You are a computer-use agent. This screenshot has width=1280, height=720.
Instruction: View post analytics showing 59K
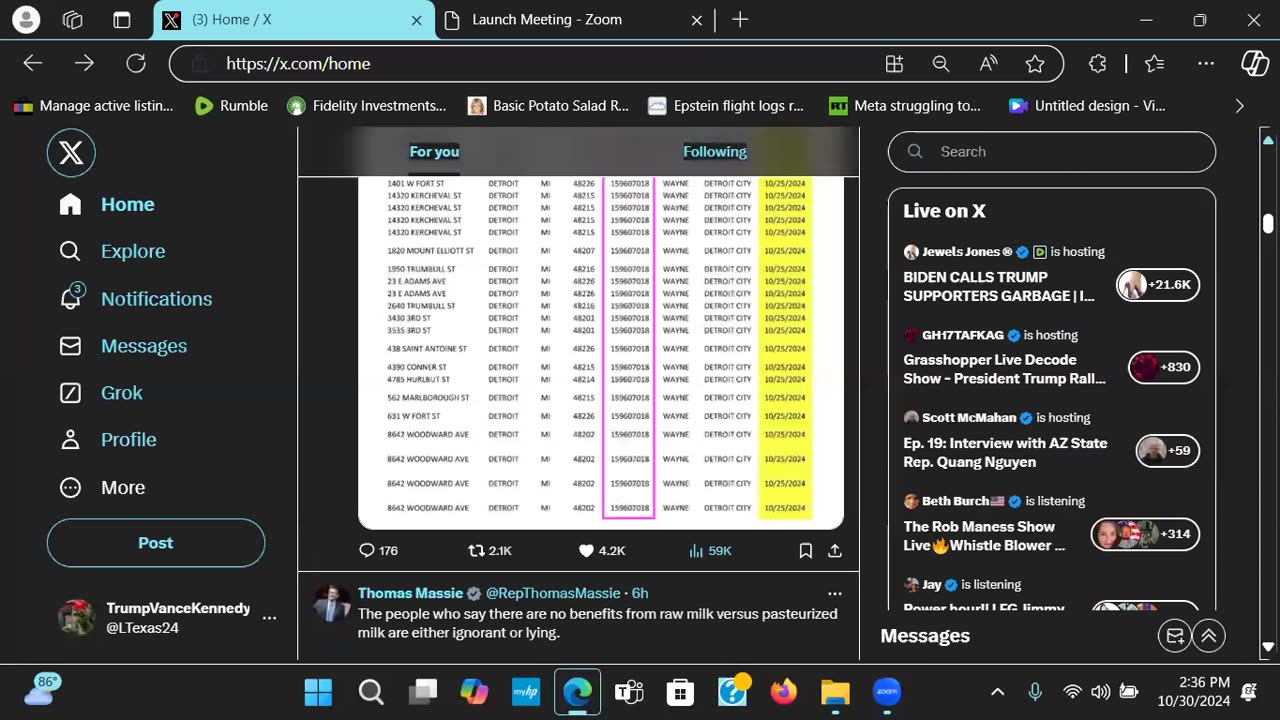pyautogui.click(x=710, y=551)
